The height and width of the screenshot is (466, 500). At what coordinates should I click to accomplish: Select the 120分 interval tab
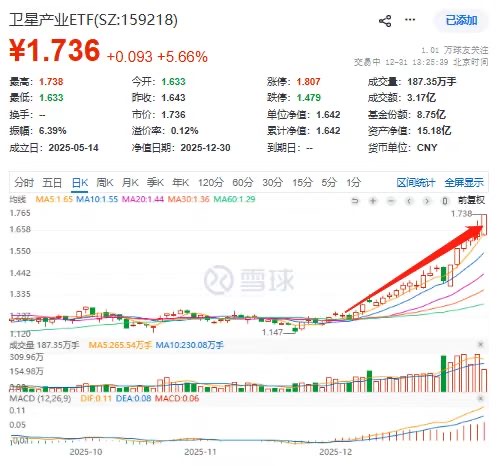211,182
